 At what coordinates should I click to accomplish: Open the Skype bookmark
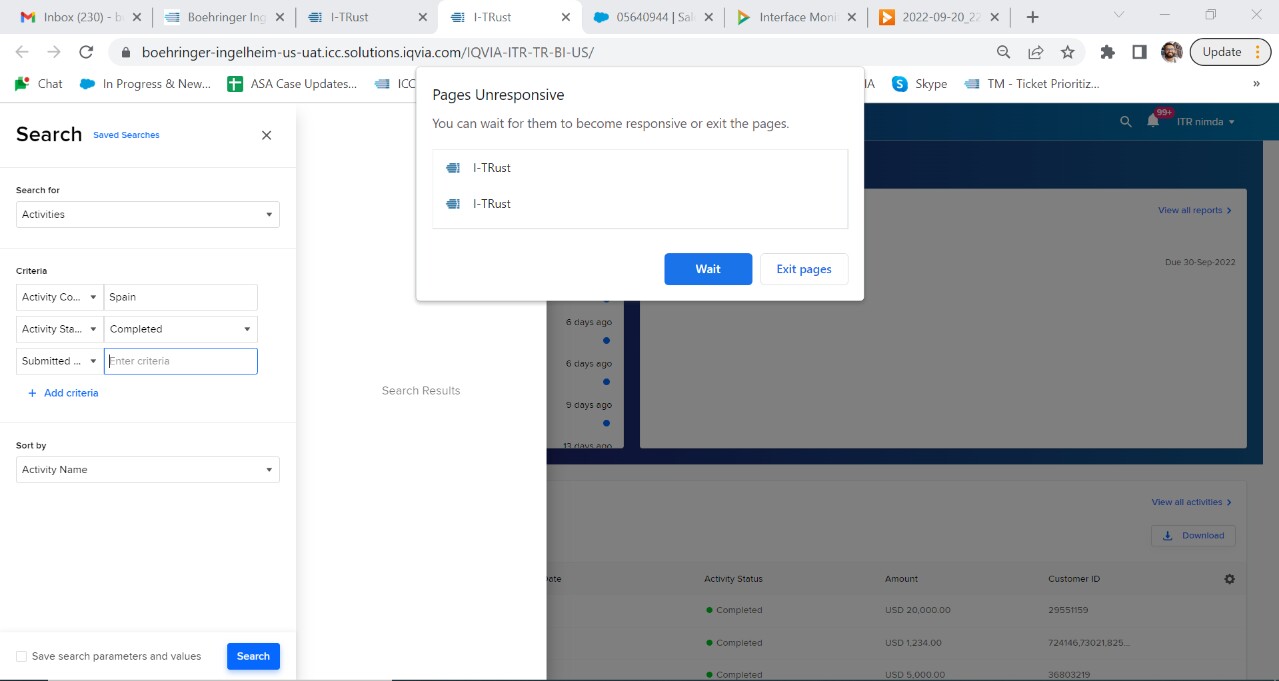click(x=919, y=84)
